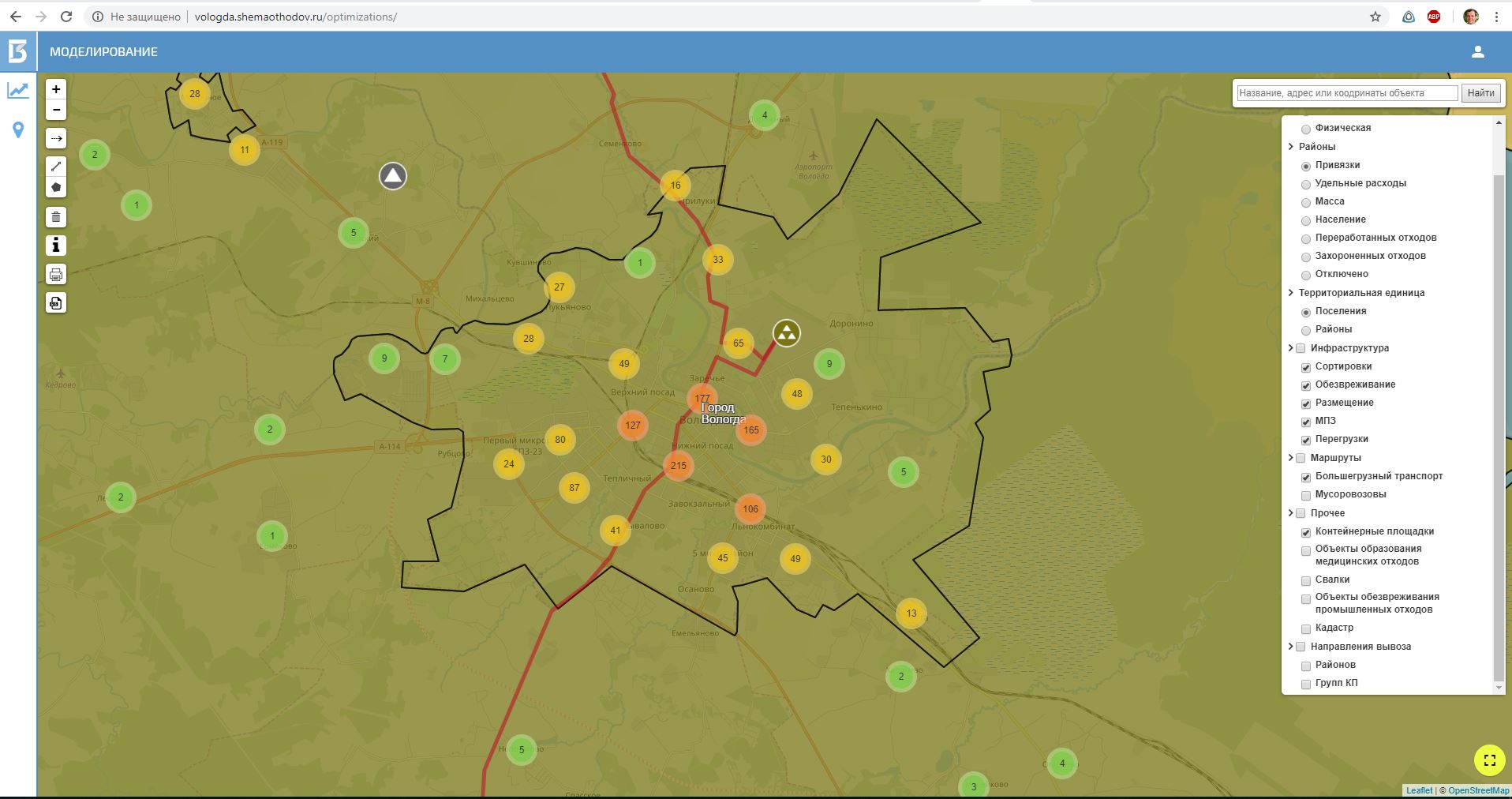The height and width of the screenshot is (799, 1512).
Task: Collapse the Районы section arrow
Action: point(1291,147)
